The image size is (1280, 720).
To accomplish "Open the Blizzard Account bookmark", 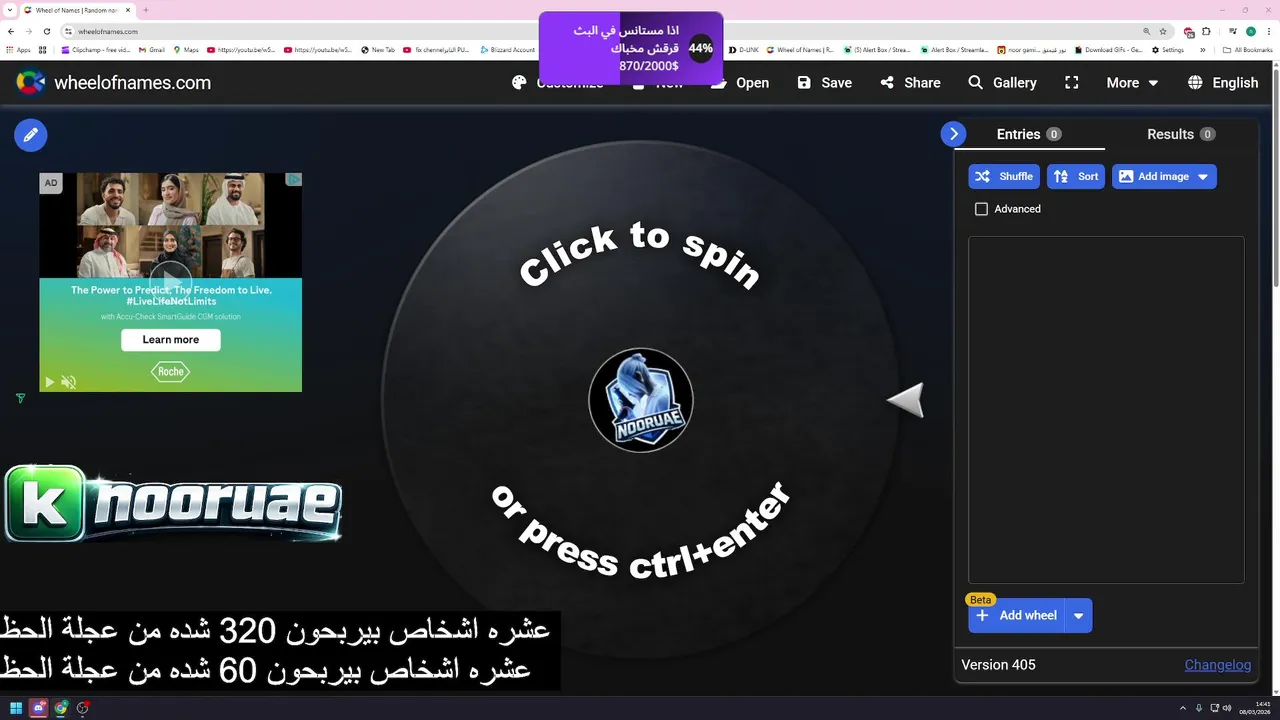I will point(508,50).
